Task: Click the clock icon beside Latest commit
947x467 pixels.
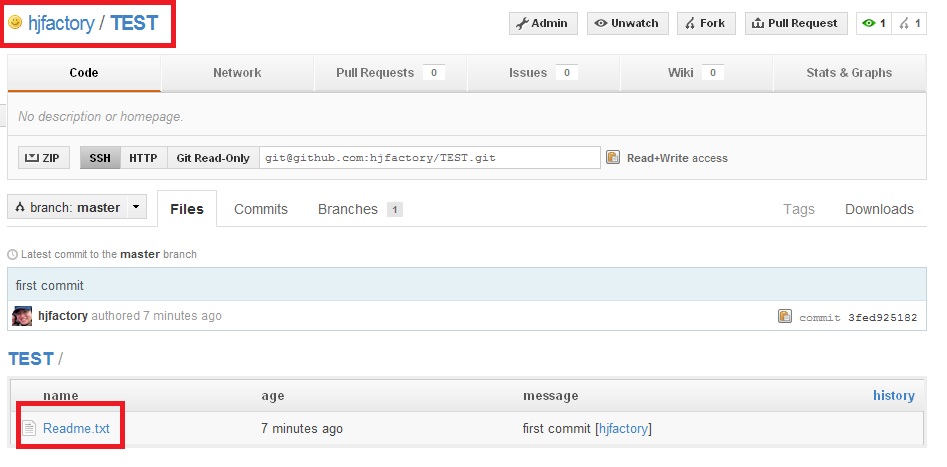Action: (12, 254)
